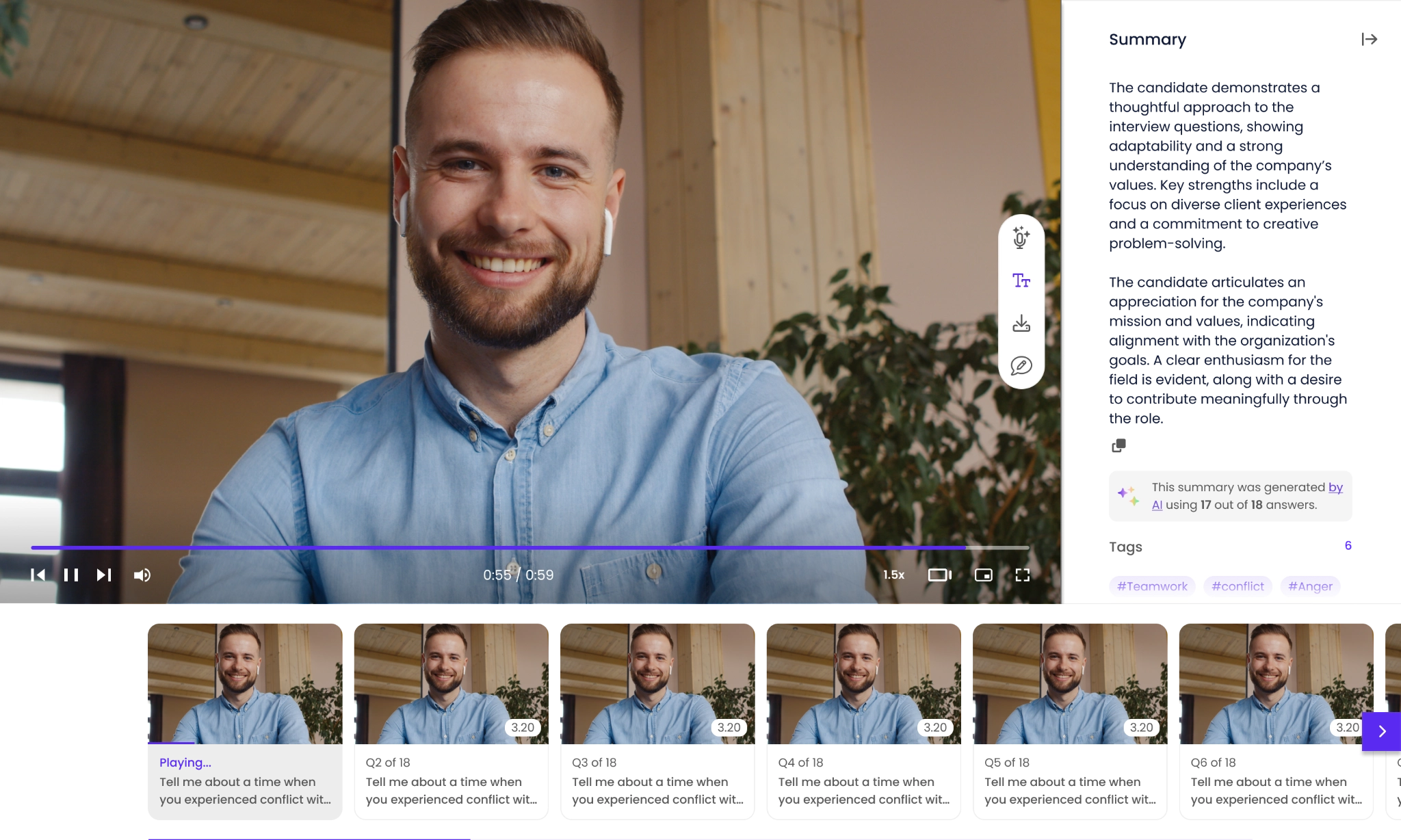The width and height of the screenshot is (1401, 840).
Task: Play the Q6 of 18 answer
Action: point(1276,721)
